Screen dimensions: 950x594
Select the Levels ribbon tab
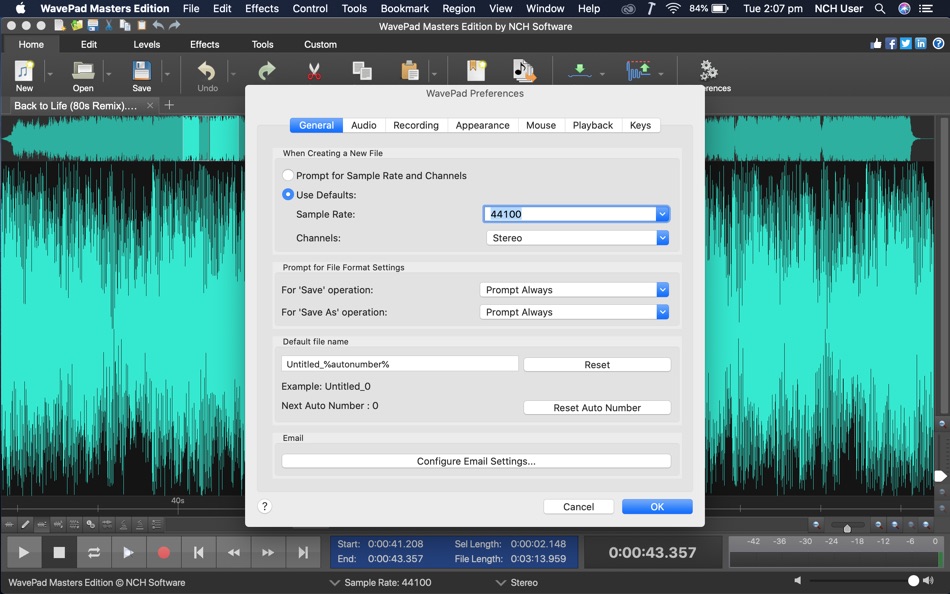(x=147, y=44)
